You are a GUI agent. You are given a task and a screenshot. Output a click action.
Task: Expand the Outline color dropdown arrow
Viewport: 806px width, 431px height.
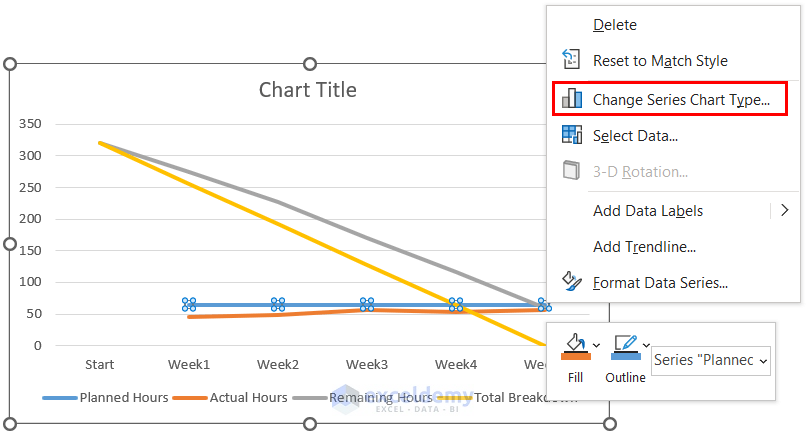[x=647, y=346]
